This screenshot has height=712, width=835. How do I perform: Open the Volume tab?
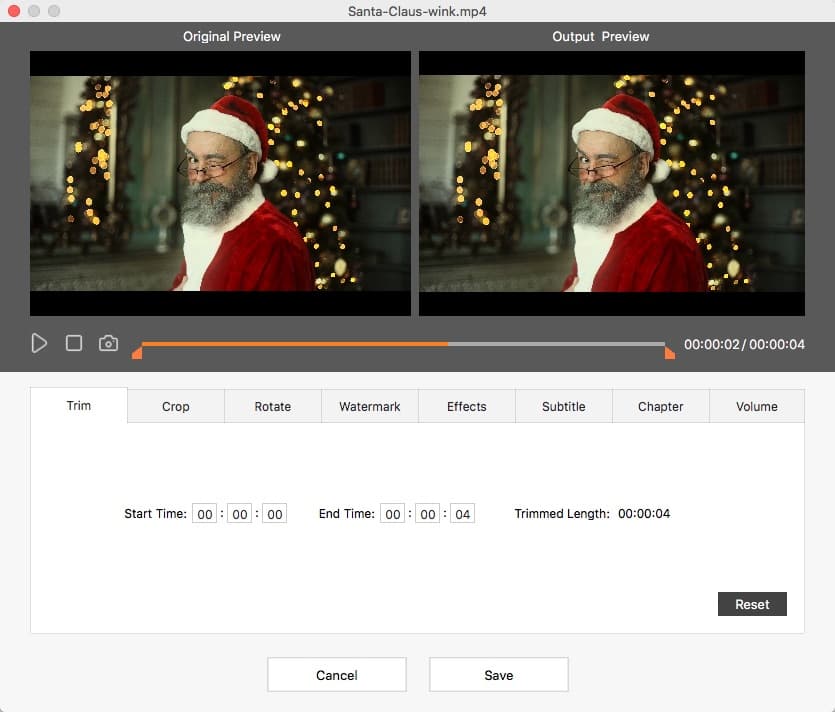coord(757,406)
